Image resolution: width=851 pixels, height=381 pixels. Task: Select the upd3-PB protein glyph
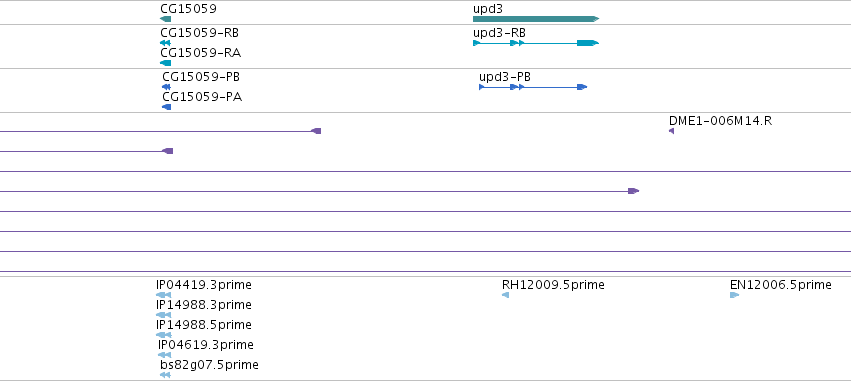pyautogui.click(x=533, y=87)
